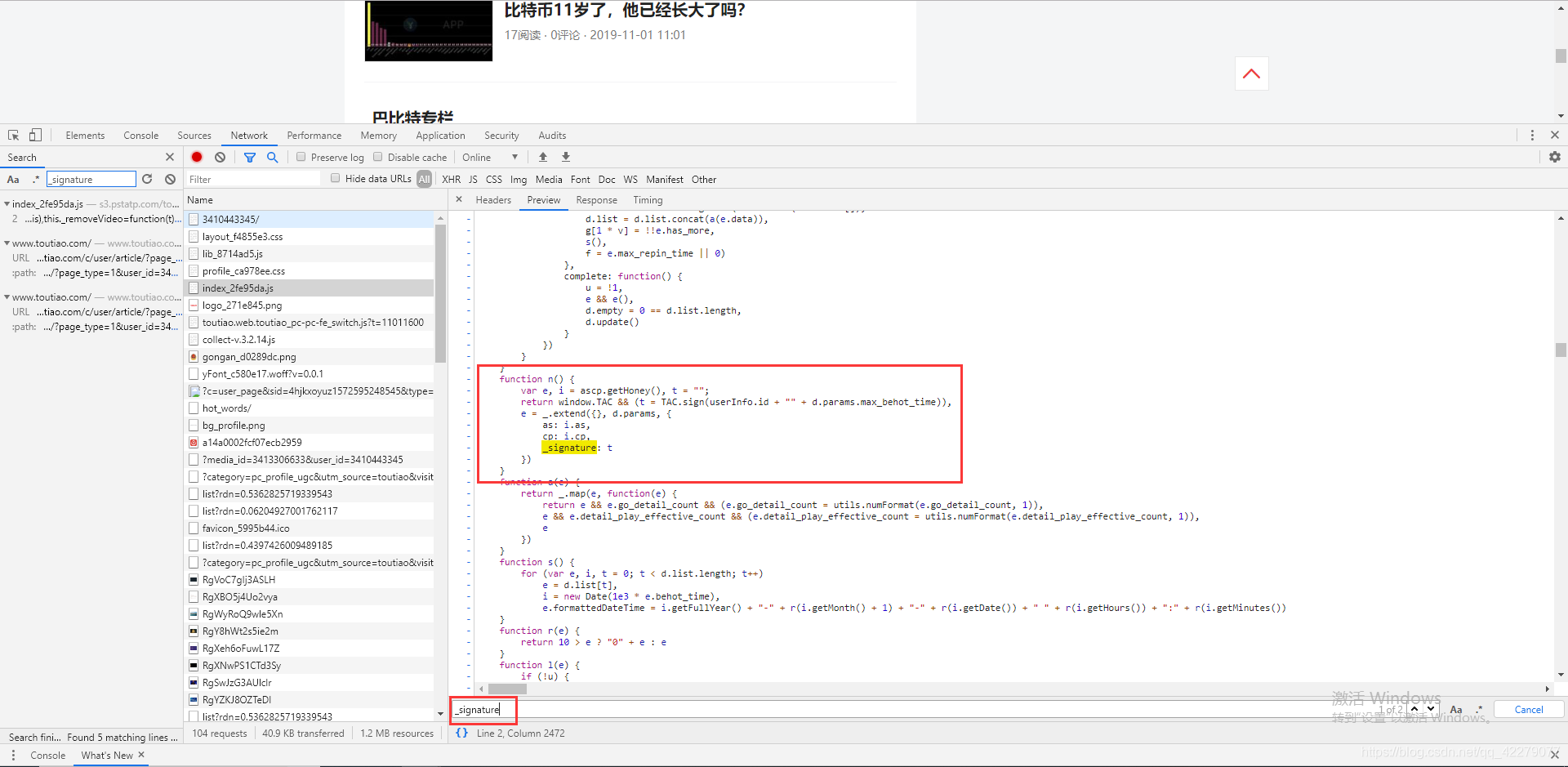The height and width of the screenshot is (767, 1568).
Task: Select request collect-v.3.2.14.js
Action: coord(310,339)
